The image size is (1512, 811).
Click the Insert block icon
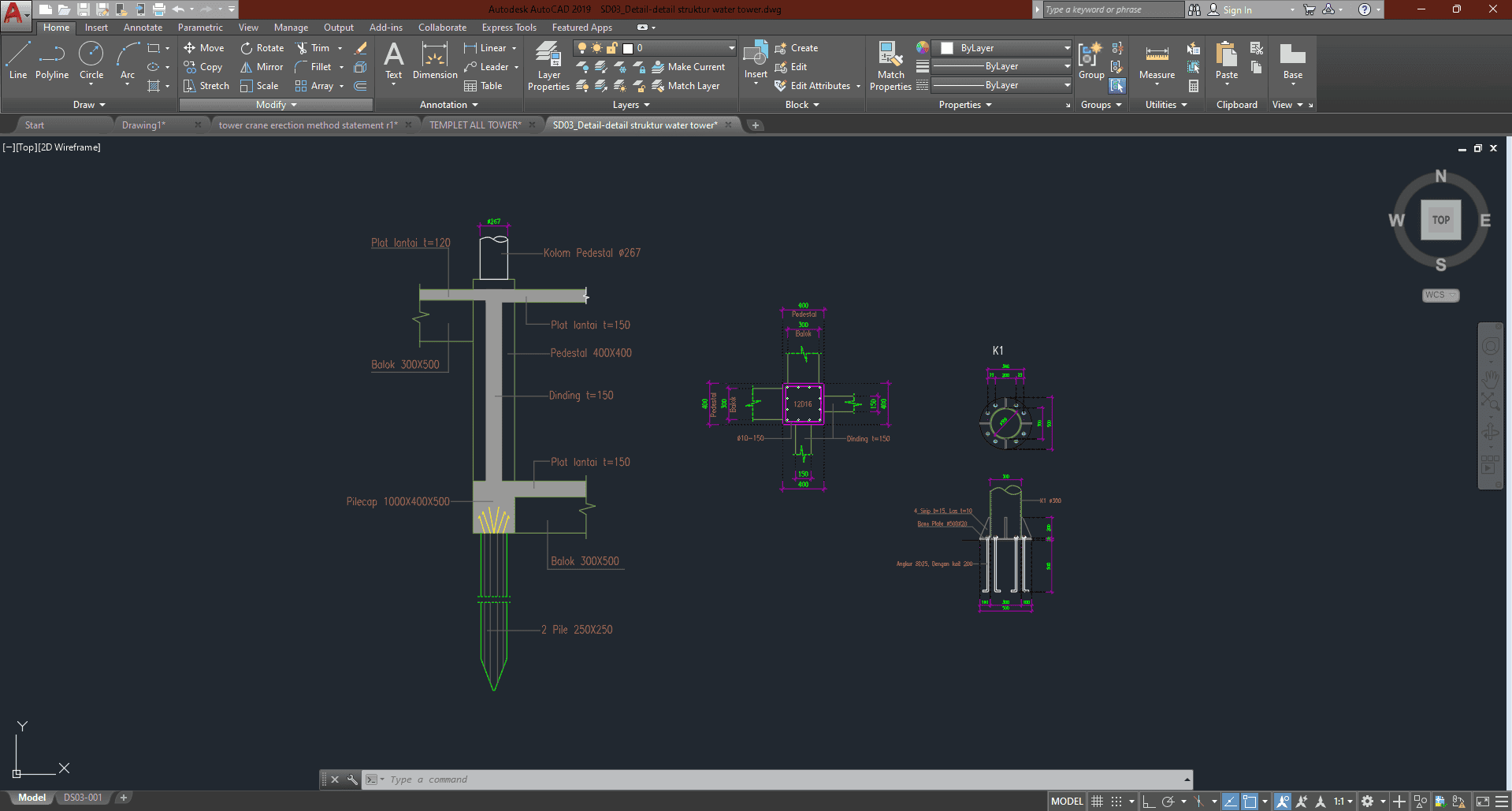756,60
